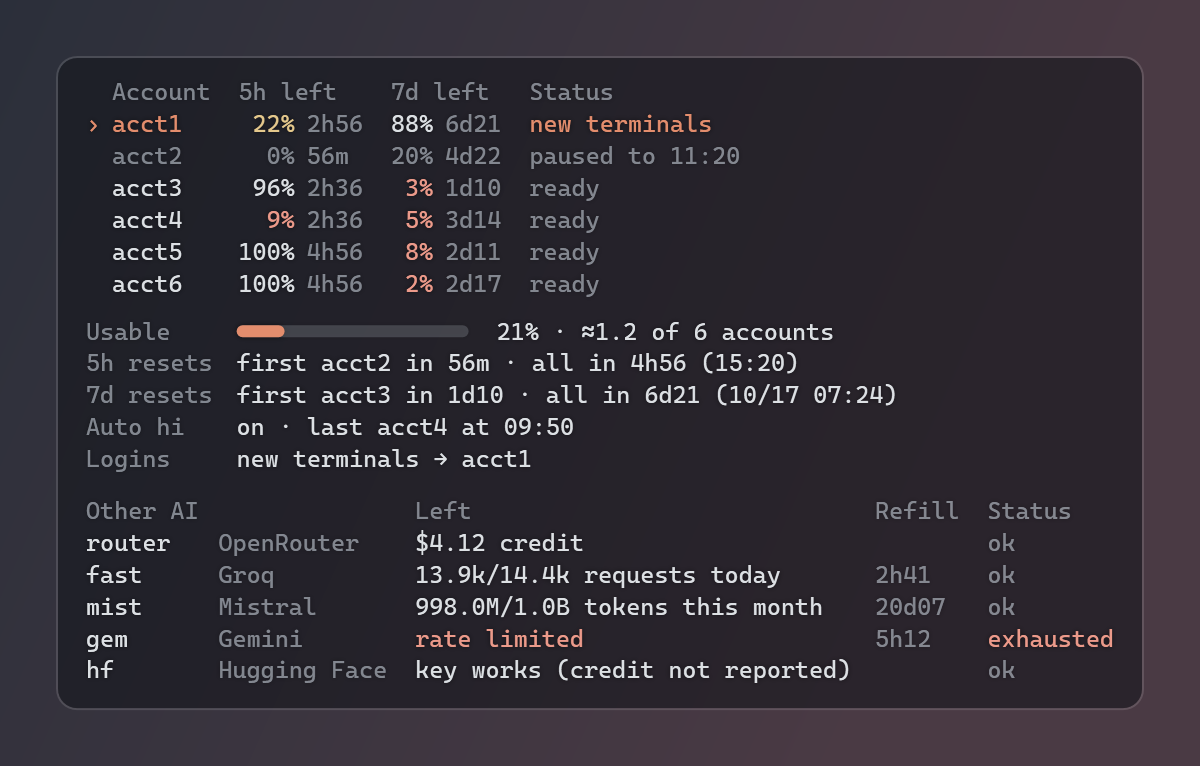The height and width of the screenshot is (766, 1200).
Task: Click the Status header above account rows
Action: coord(571,93)
